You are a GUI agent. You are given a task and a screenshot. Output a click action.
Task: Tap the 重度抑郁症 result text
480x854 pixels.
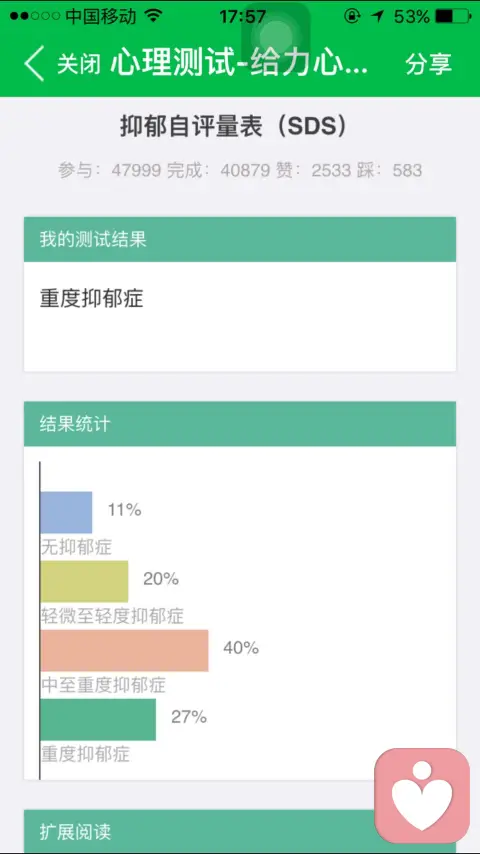(x=92, y=298)
